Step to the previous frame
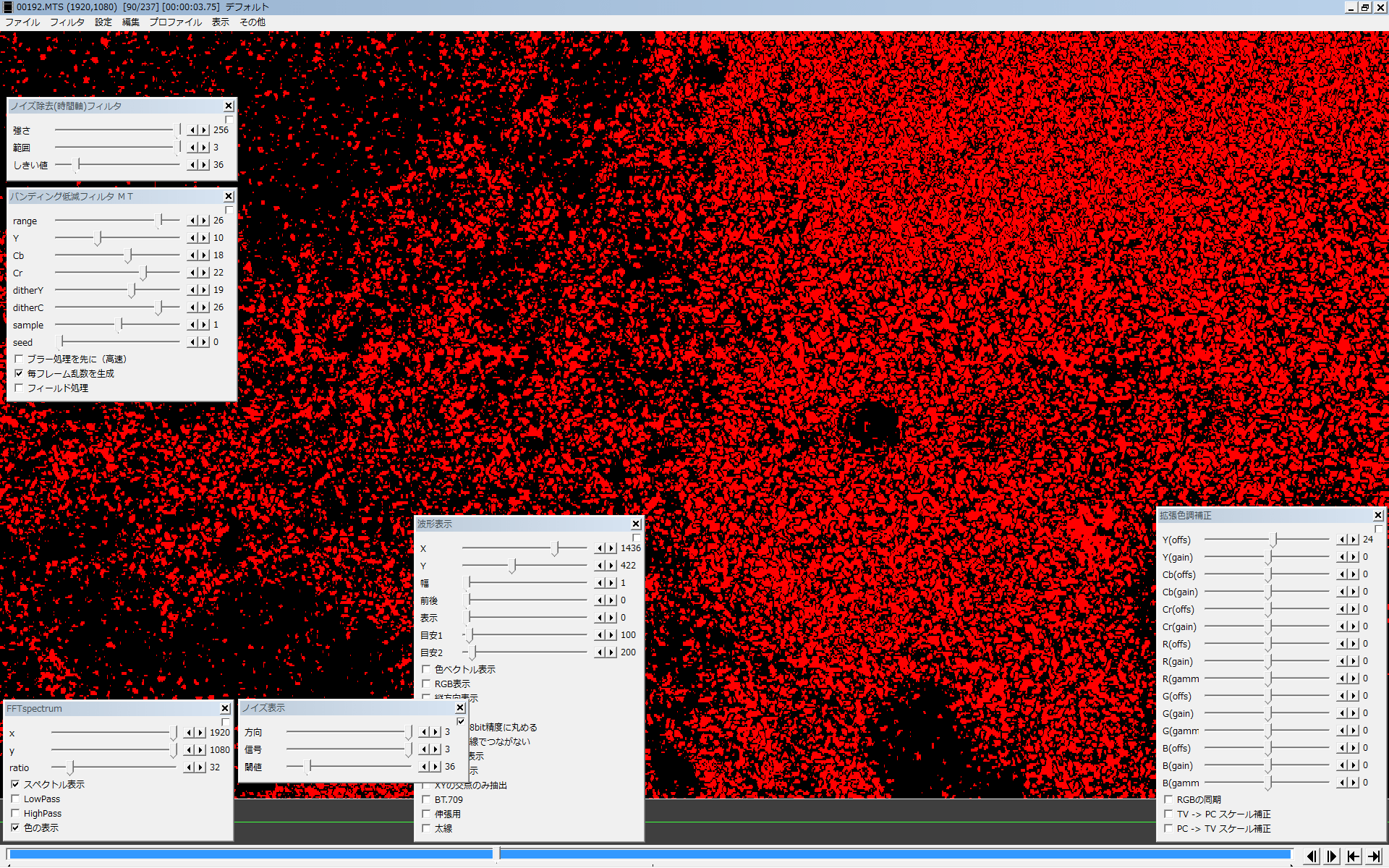 [1311, 856]
